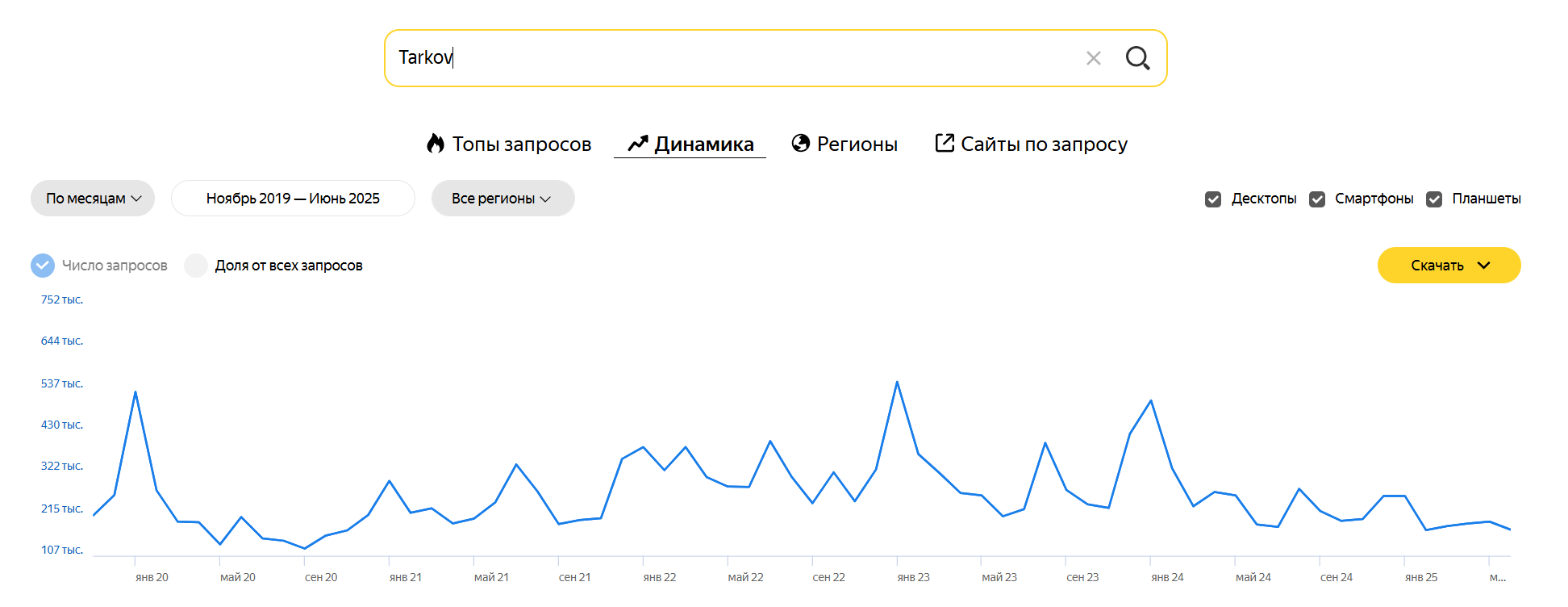Select Доля от всех запросов option
Screen dimensions: 1568x607
point(196,266)
